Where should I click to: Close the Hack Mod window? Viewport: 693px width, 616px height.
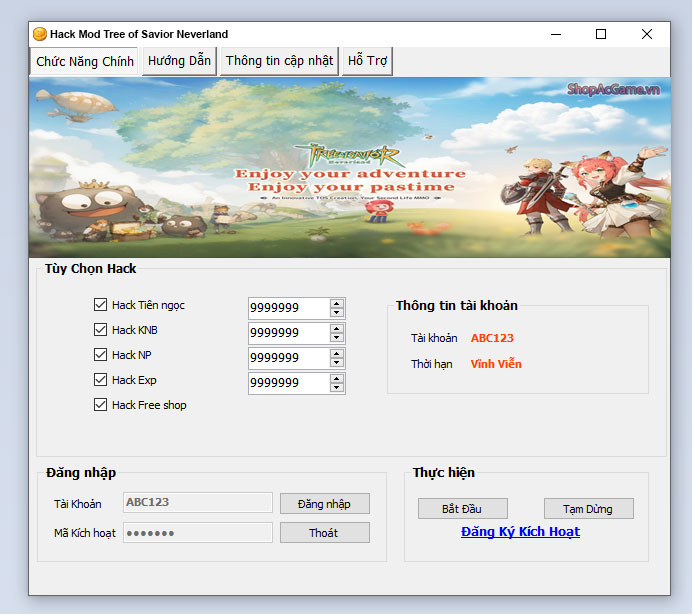coord(647,34)
